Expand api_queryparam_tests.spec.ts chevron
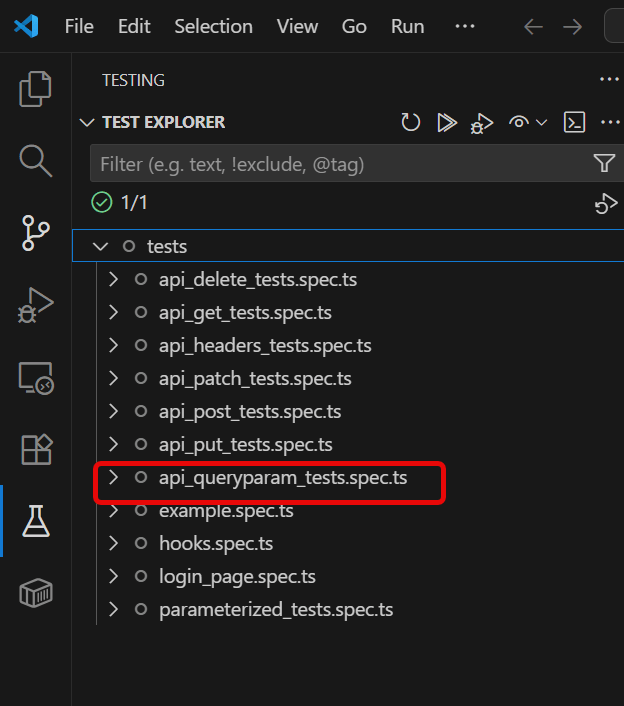Image resolution: width=624 pixels, height=706 pixels. click(x=113, y=478)
